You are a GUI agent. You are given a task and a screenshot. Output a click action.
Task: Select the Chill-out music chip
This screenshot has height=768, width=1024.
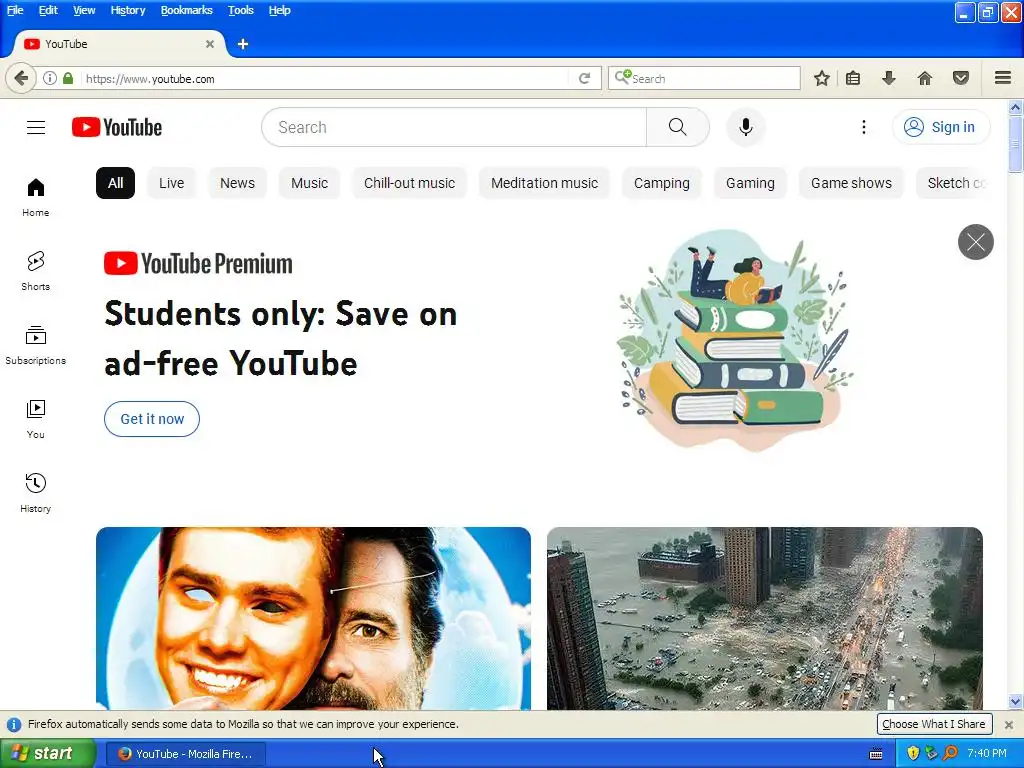click(x=409, y=183)
